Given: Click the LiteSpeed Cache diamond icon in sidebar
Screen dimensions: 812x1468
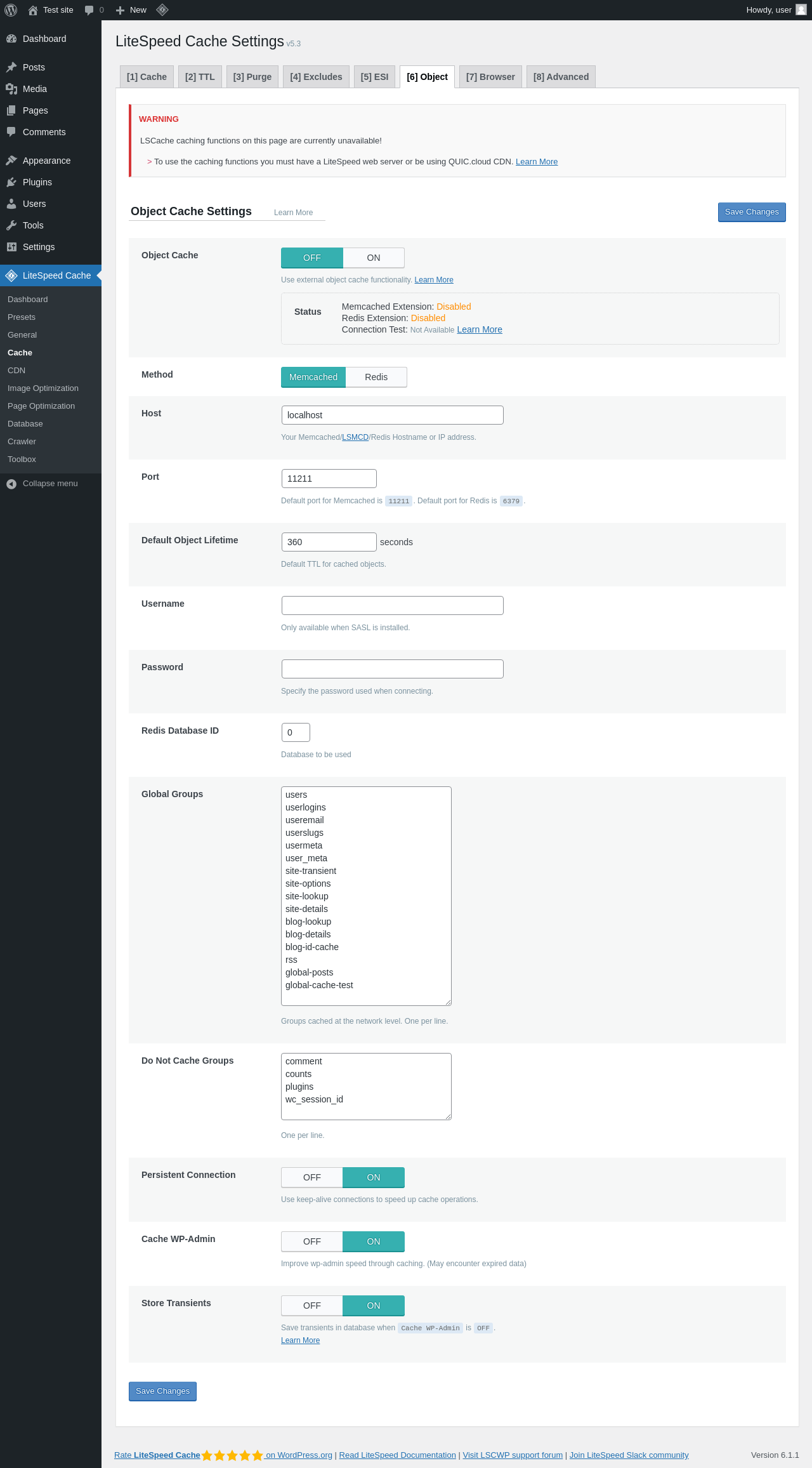Looking at the screenshot, I should 11,275.
